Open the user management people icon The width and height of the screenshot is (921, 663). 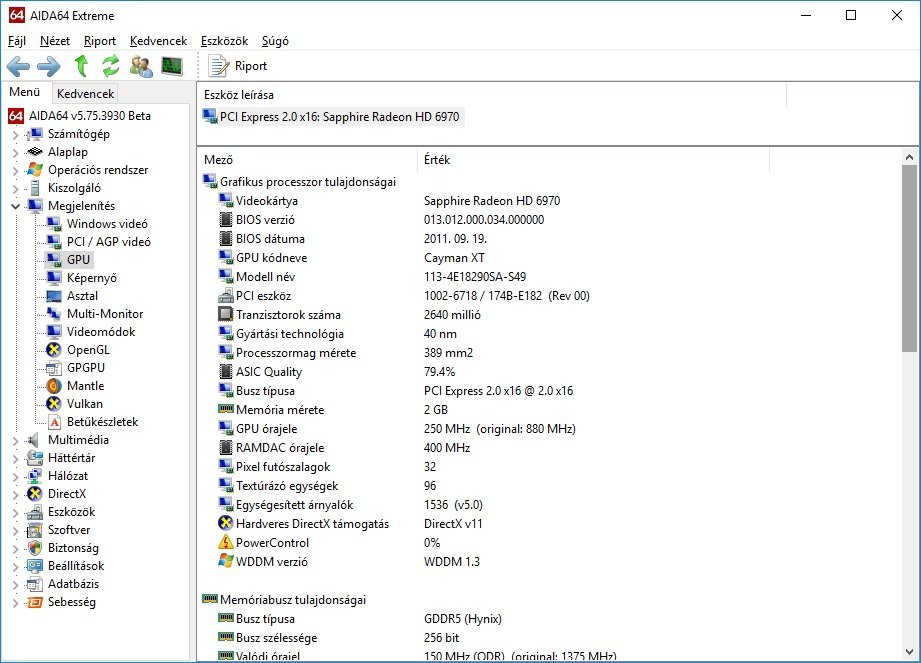[x=141, y=66]
